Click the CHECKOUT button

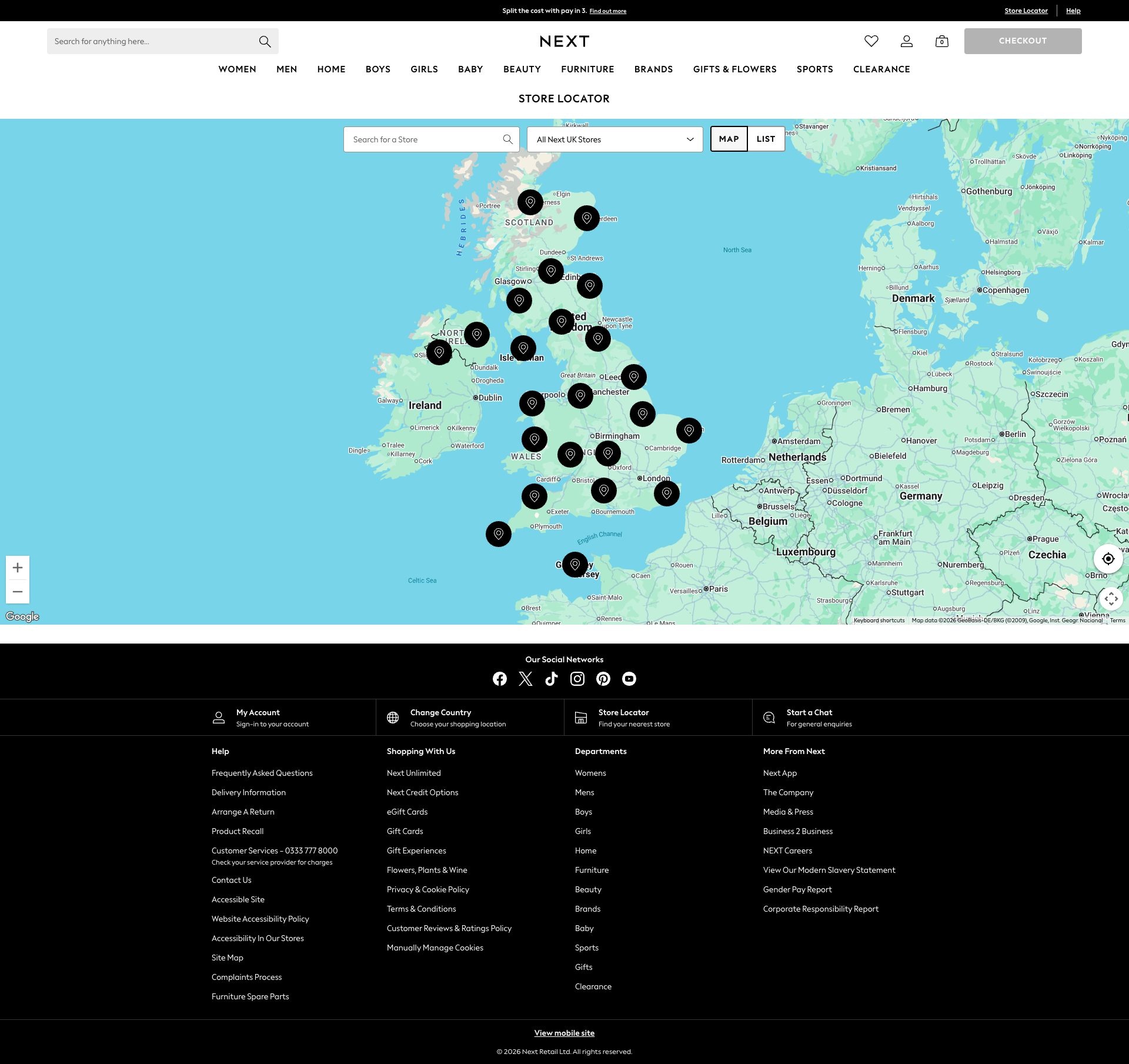click(x=1023, y=41)
